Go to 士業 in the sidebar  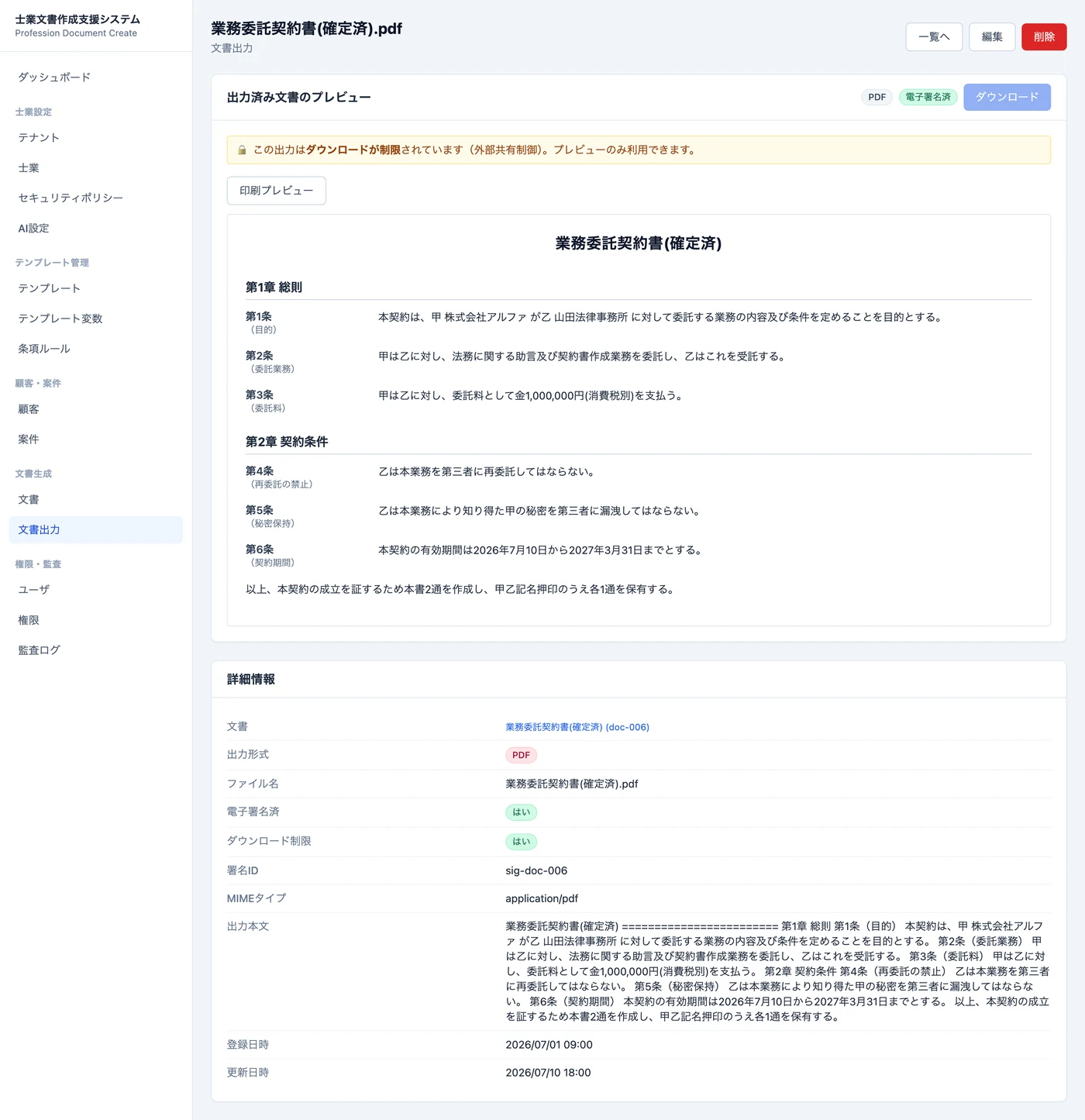(x=96, y=168)
